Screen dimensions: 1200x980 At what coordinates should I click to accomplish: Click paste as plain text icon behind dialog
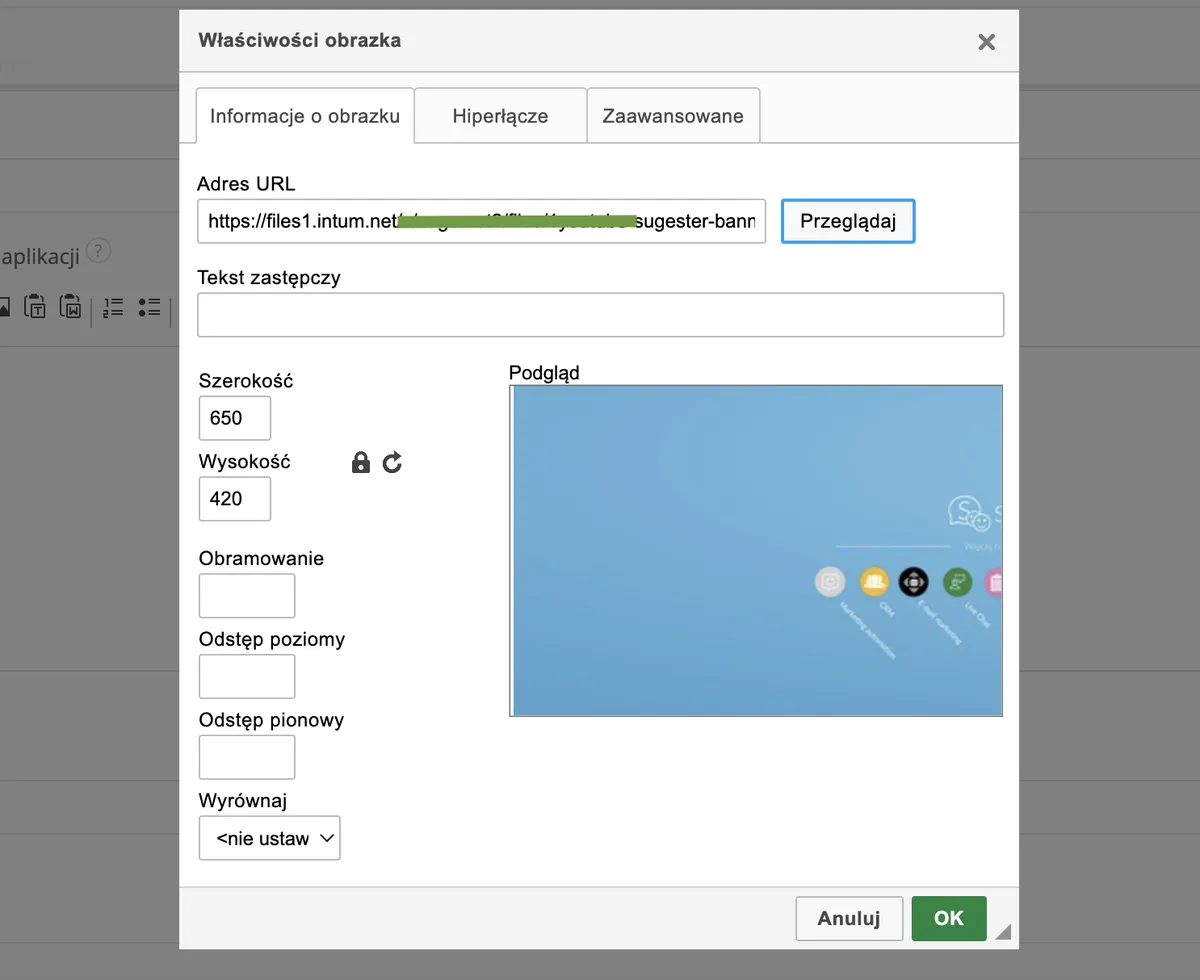[x=36, y=306]
